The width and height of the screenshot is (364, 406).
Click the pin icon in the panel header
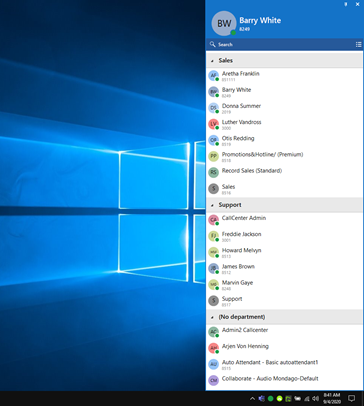346,4
